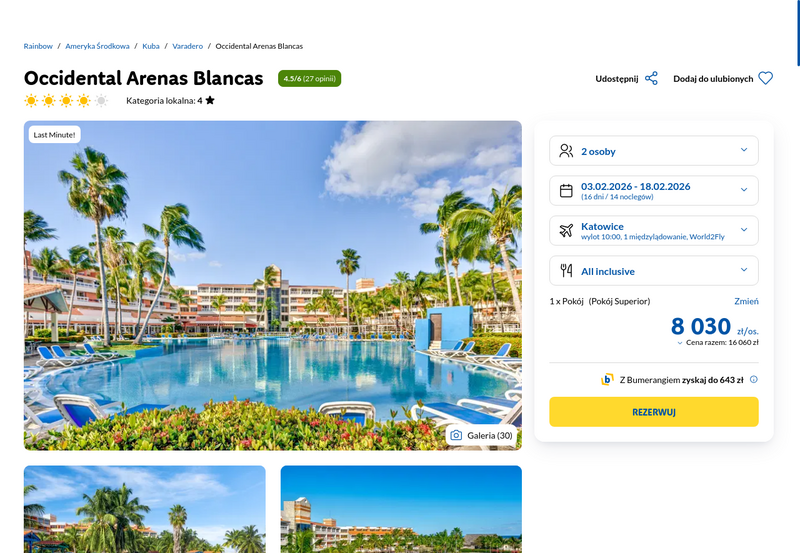Click the info icon beside Bumerang offer
Viewport: 800px width, 553px height.
pyautogui.click(x=754, y=380)
